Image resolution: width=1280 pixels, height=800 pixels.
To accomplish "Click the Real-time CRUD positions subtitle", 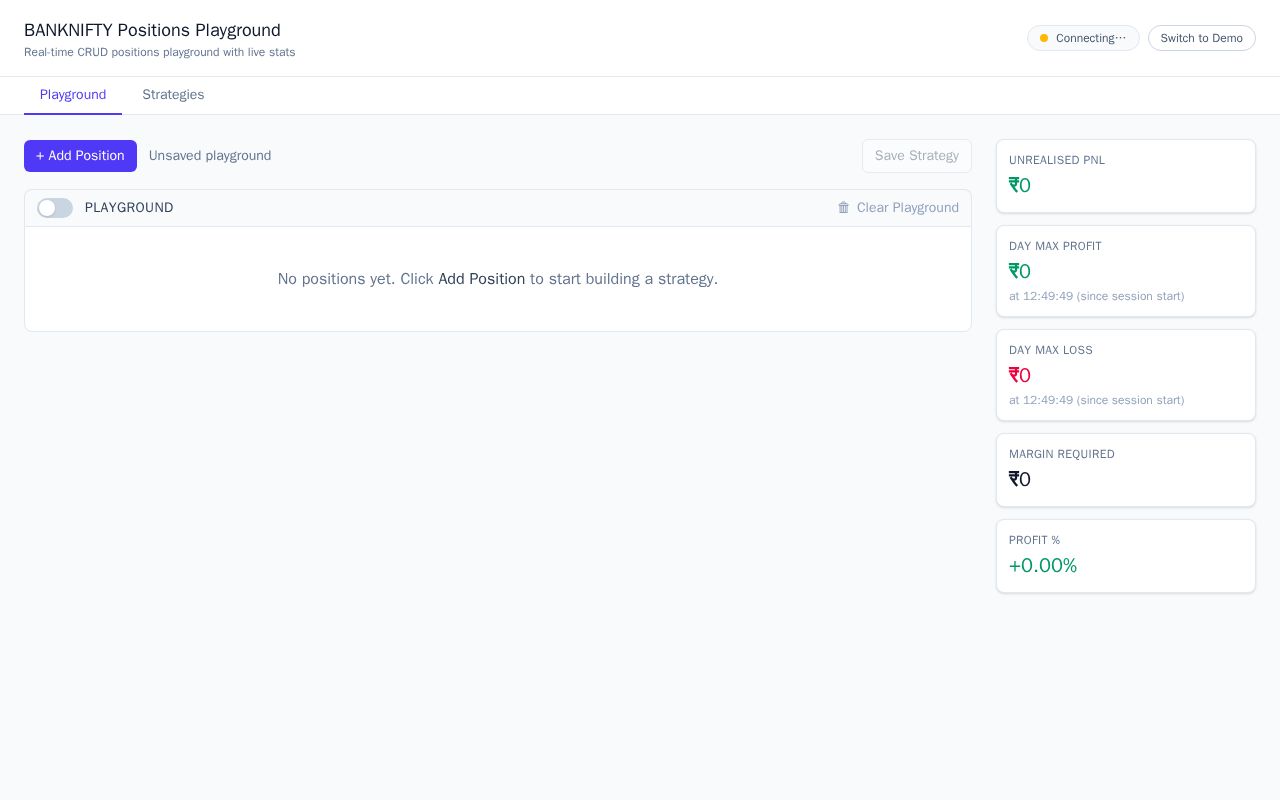I will pyautogui.click(x=160, y=52).
